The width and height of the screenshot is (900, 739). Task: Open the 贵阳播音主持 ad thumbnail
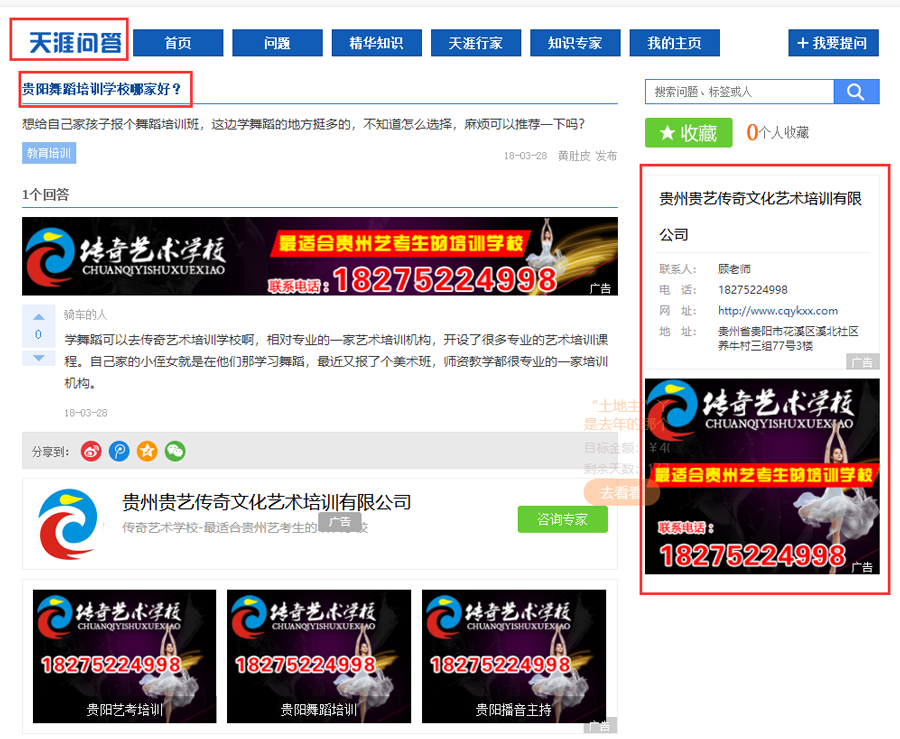[x=514, y=656]
